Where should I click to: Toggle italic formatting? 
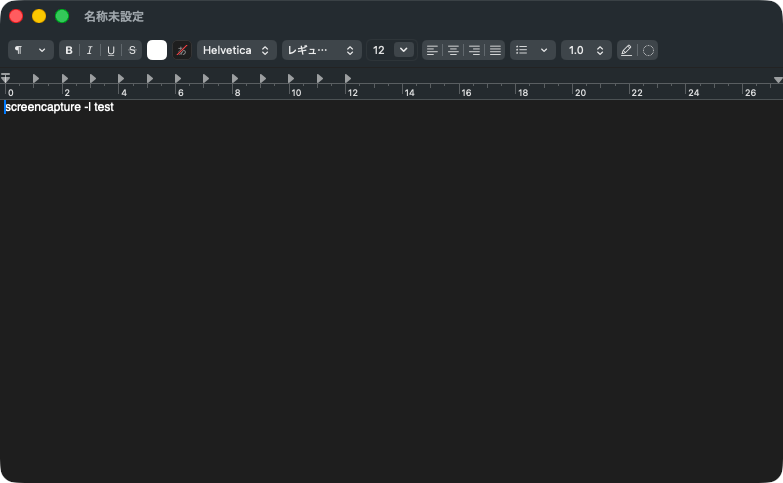pos(90,50)
